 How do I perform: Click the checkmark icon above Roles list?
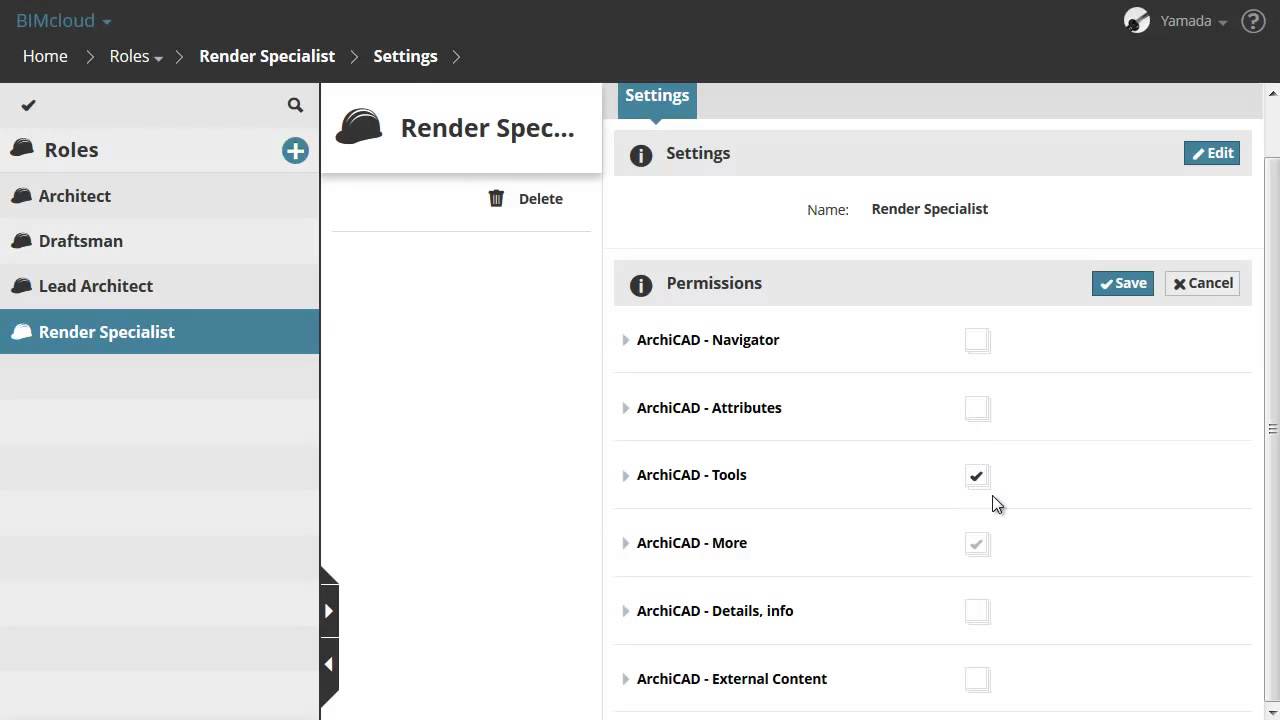tap(29, 105)
